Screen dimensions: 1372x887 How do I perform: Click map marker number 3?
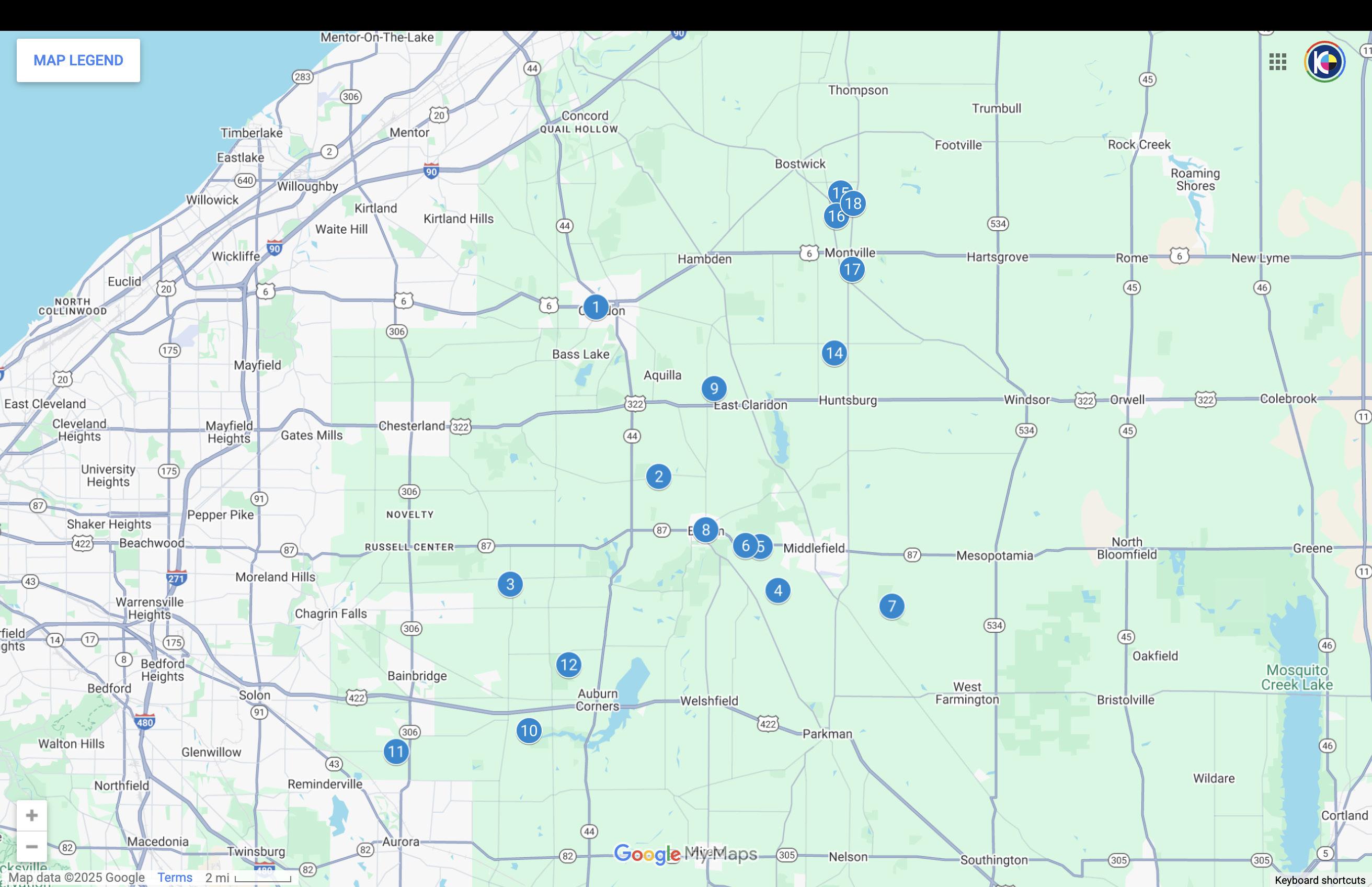pyautogui.click(x=510, y=584)
